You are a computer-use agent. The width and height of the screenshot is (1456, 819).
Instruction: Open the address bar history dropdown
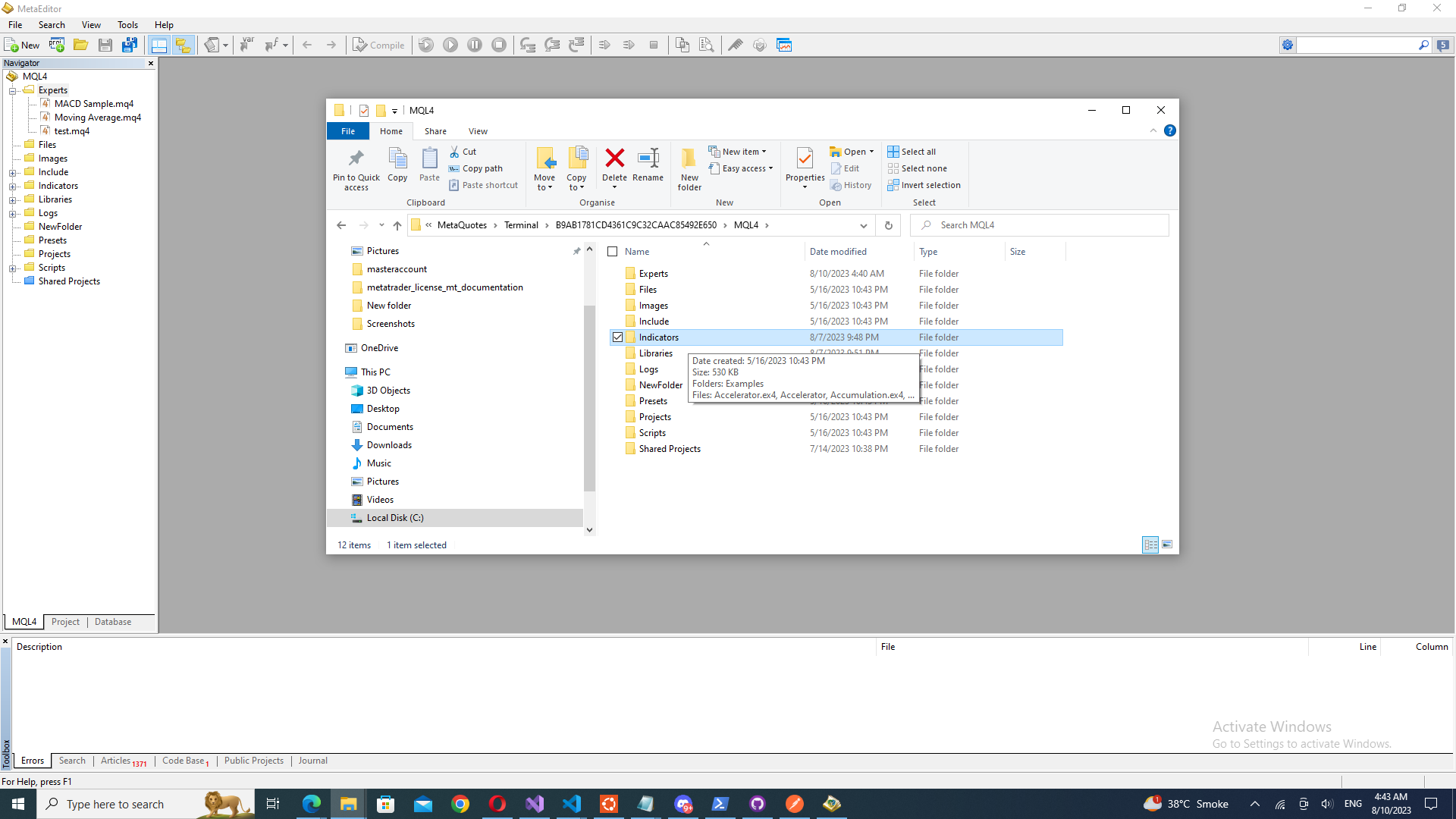click(863, 225)
